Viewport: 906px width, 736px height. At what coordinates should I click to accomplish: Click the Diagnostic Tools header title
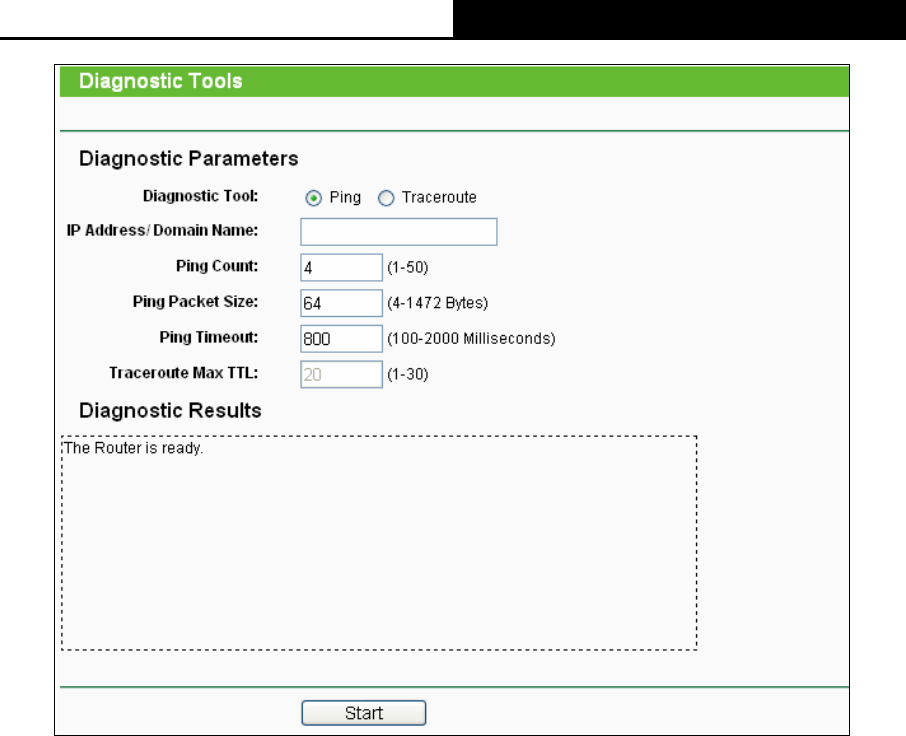point(161,81)
